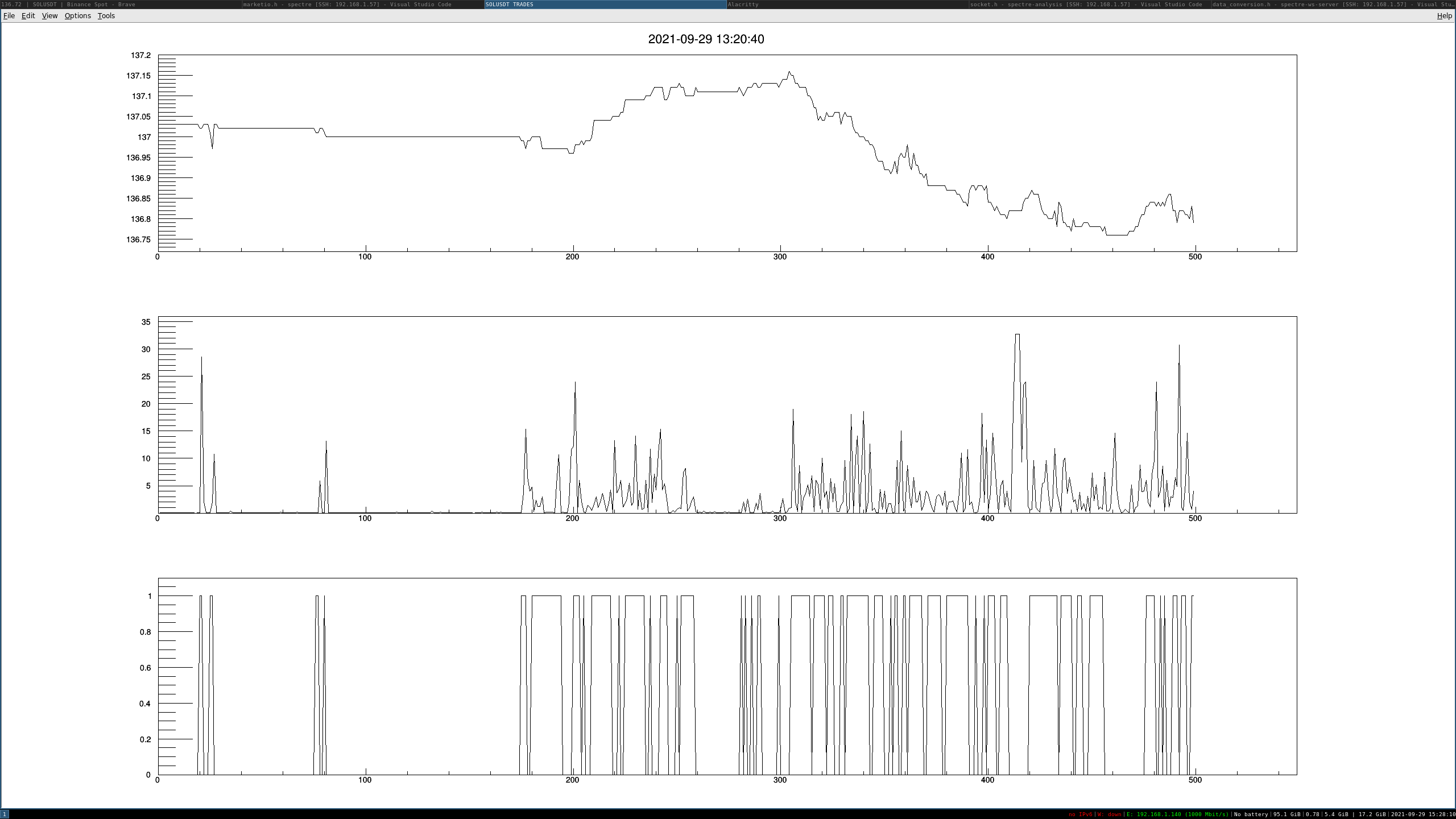Click the E: 192.168.1.140 ethernet status
The width and height of the screenshot is (1456, 819).
[x=1177, y=814]
